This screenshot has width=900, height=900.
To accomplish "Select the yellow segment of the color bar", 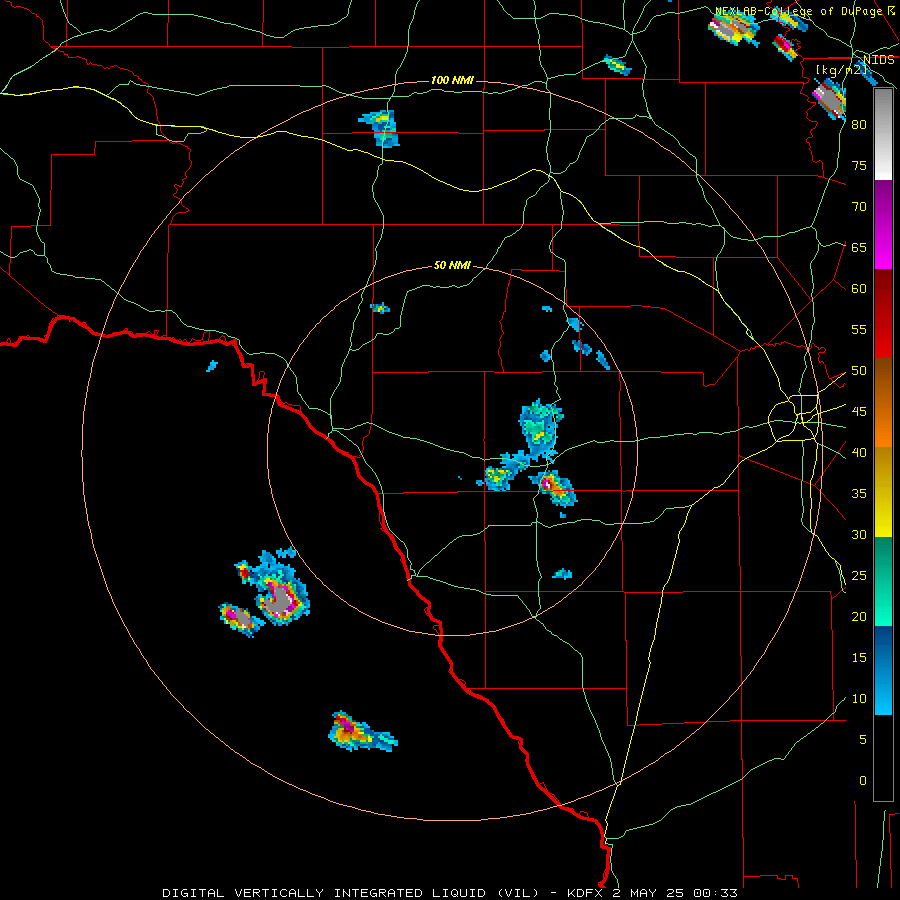I will [x=883, y=492].
